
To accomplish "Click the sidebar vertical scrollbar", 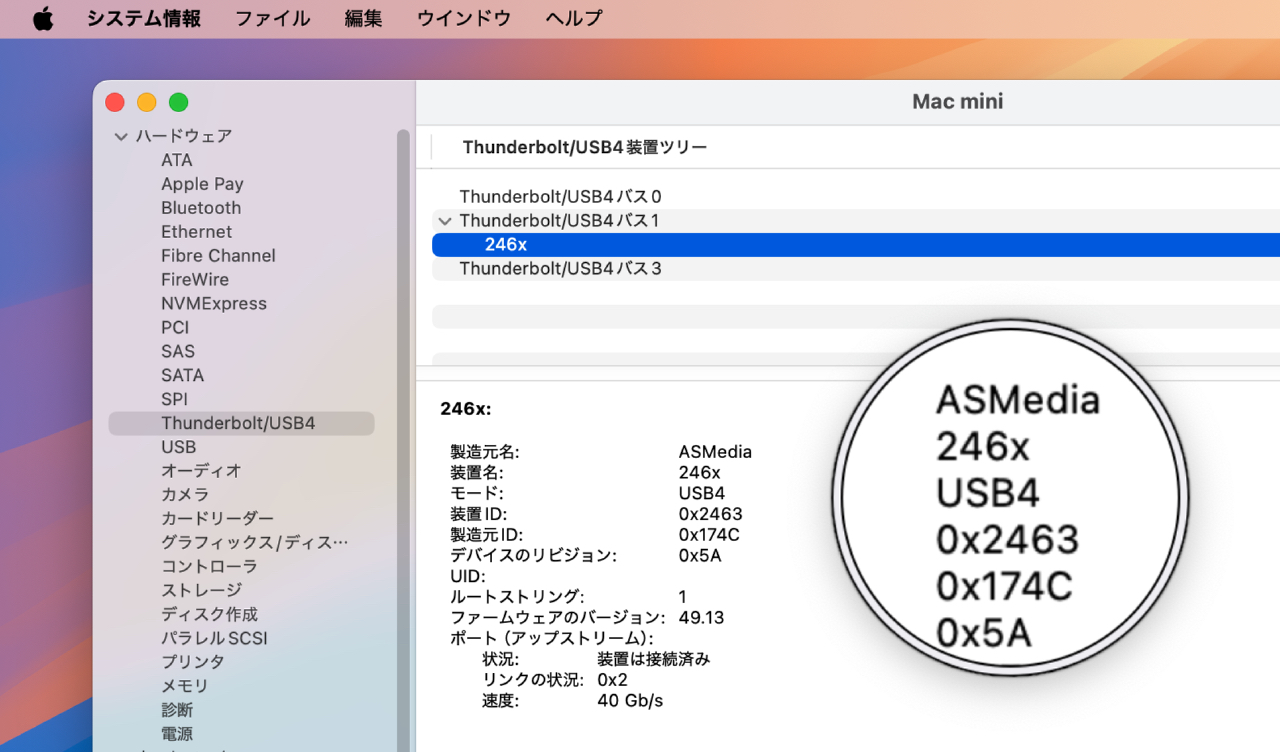I will [403, 440].
